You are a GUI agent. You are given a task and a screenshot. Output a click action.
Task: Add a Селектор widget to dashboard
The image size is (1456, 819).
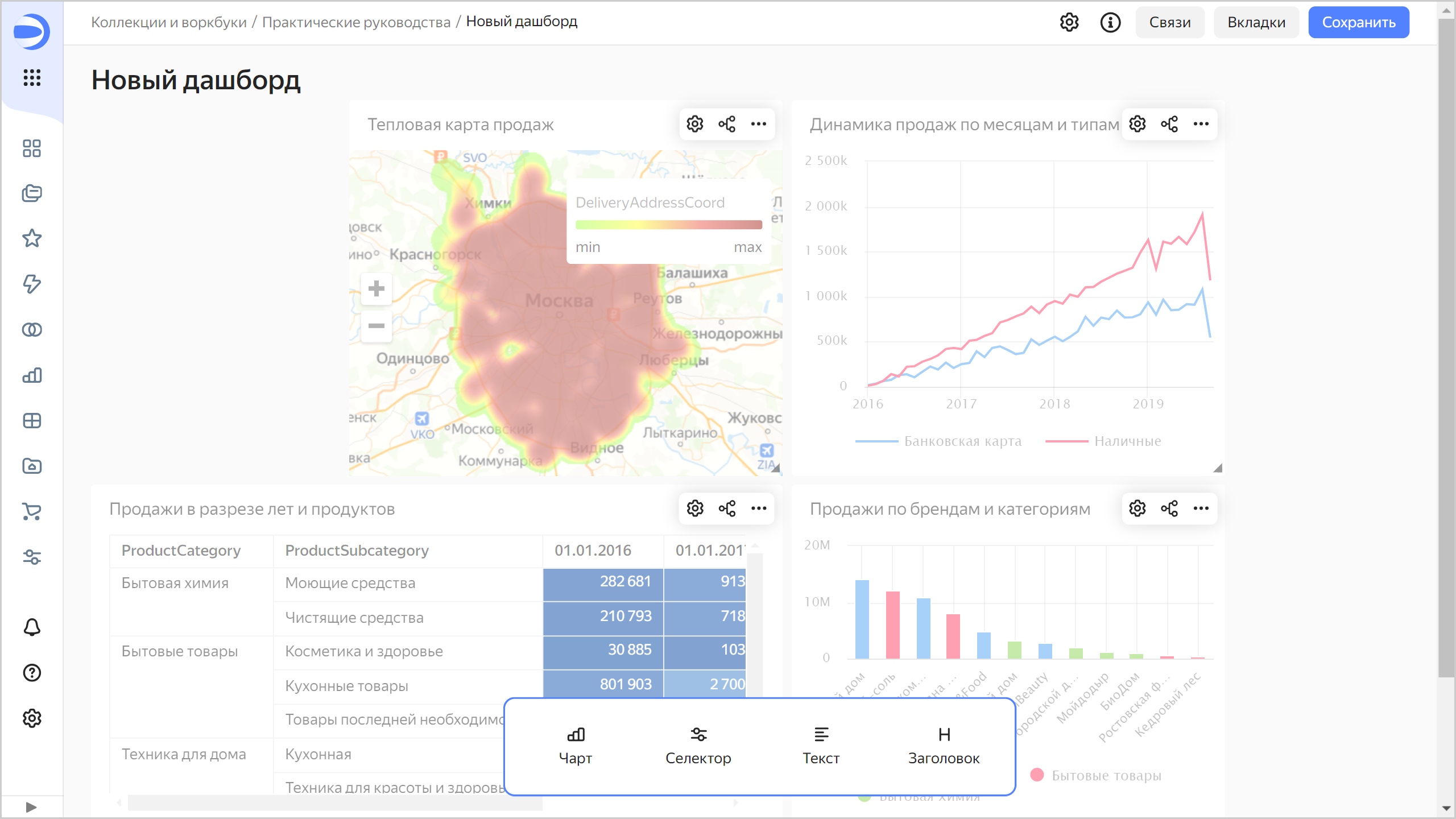pos(698,745)
